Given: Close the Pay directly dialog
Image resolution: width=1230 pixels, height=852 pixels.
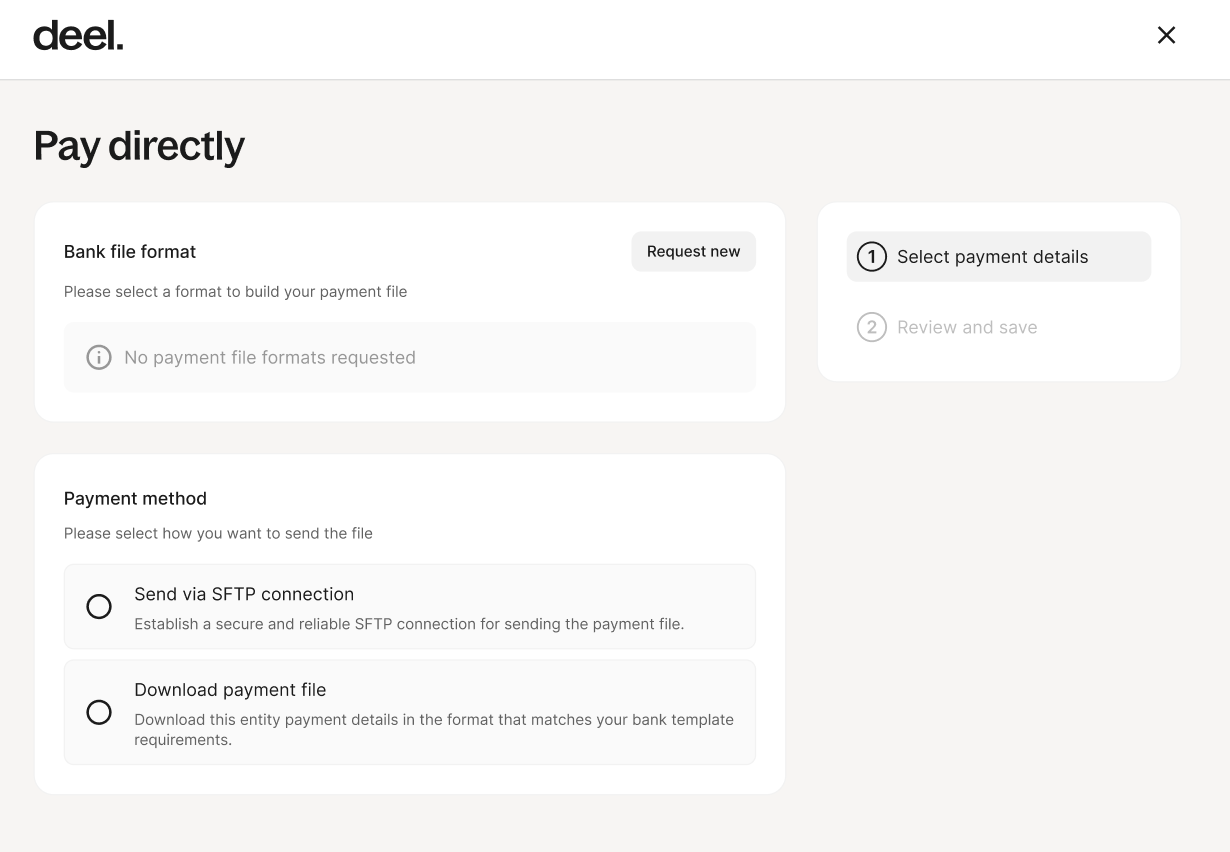Looking at the screenshot, I should [x=1166, y=35].
